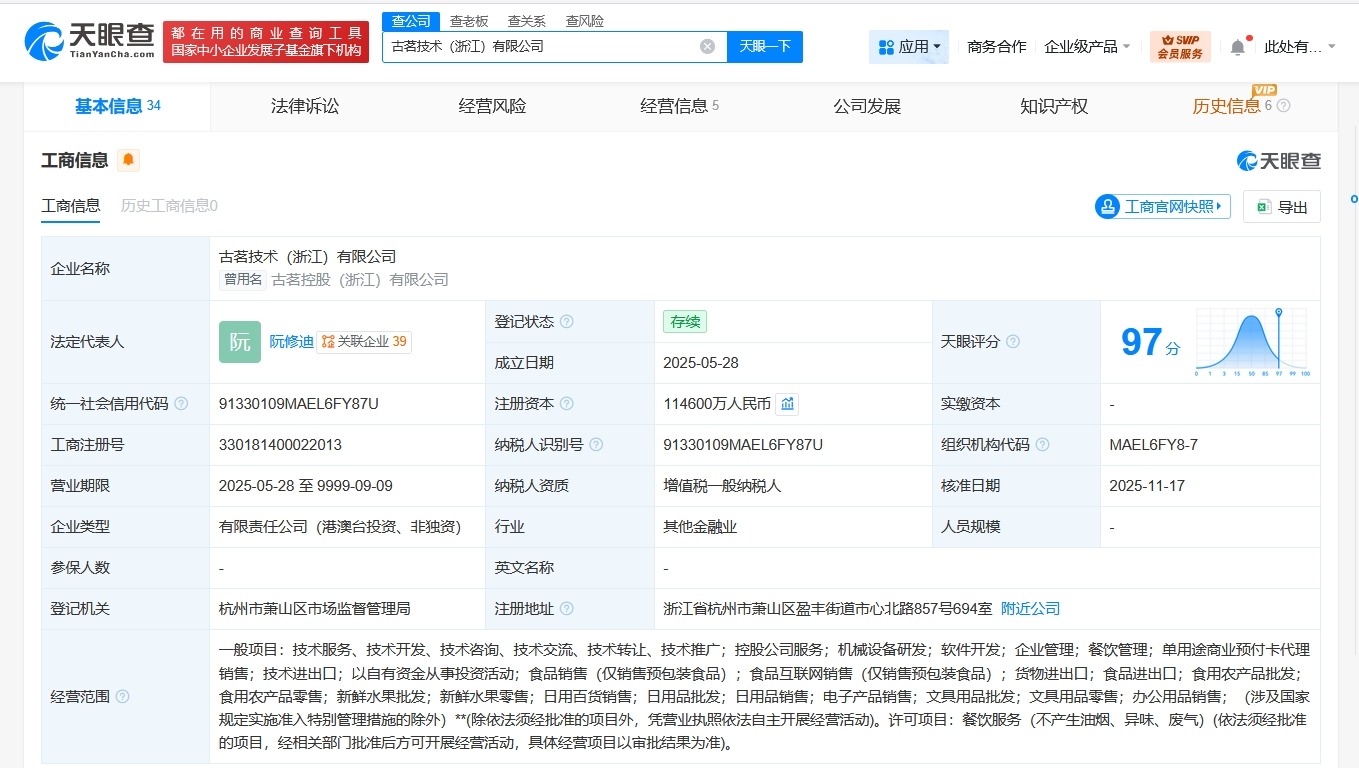Click the 工商官网快照 button

1161,206
